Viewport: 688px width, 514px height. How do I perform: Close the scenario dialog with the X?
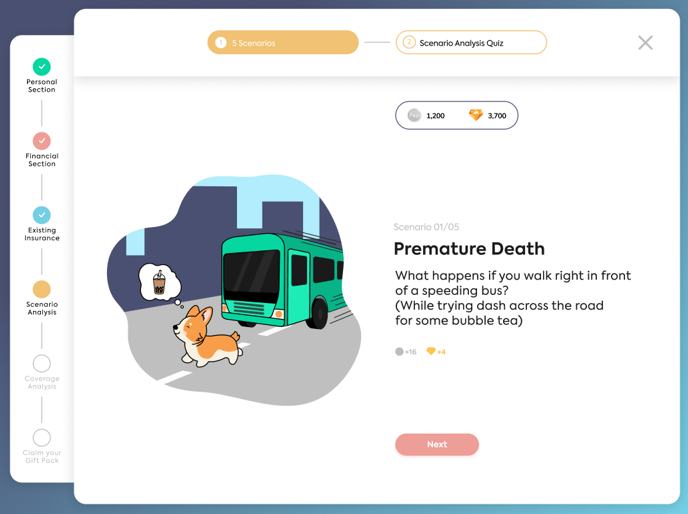click(645, 42)
